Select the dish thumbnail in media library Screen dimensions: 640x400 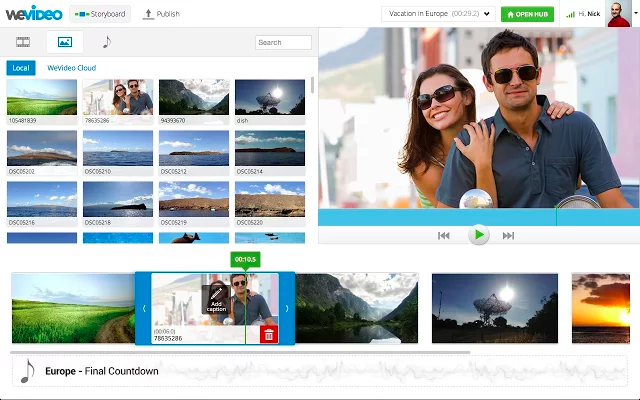(270, 102)
